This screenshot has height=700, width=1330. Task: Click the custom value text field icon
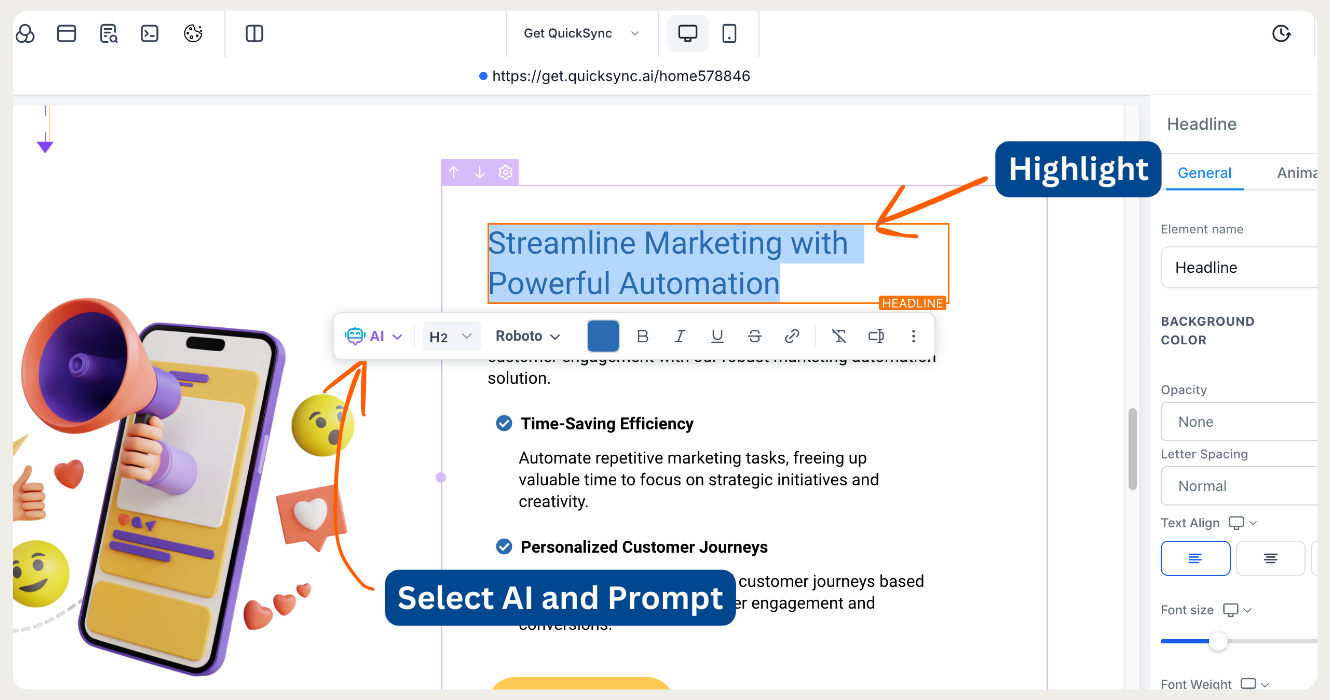[876, 336]
